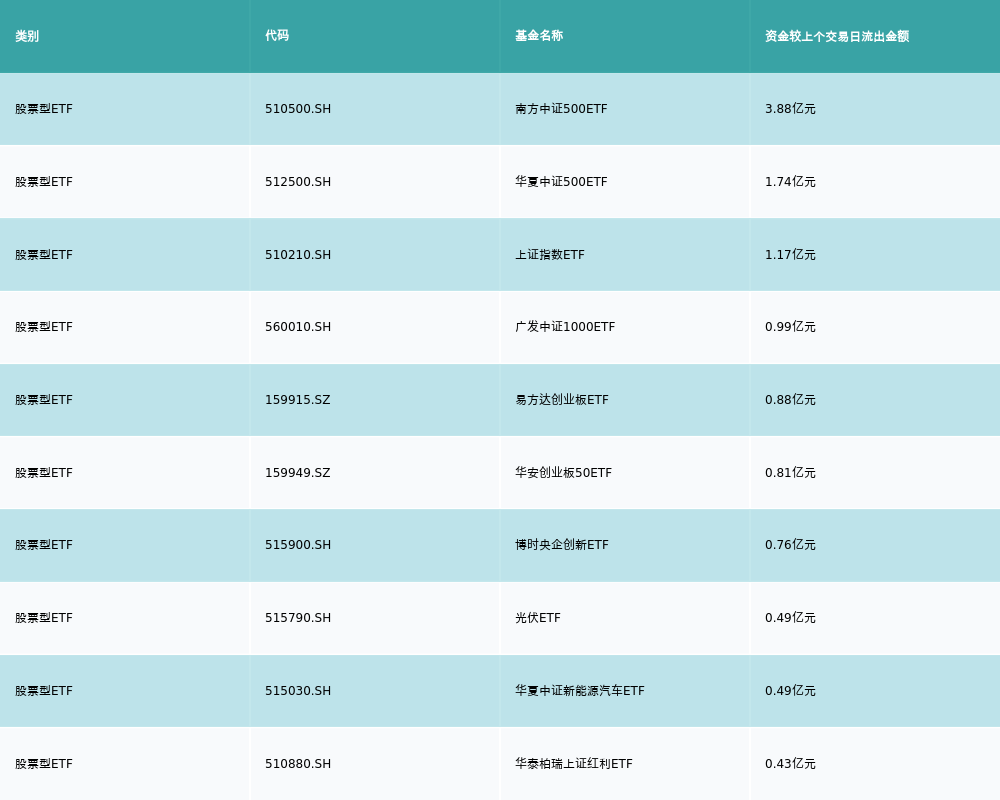This screenshot has width=1000, height=800.
Task: Select code 560010.SH
Action: 298,327
